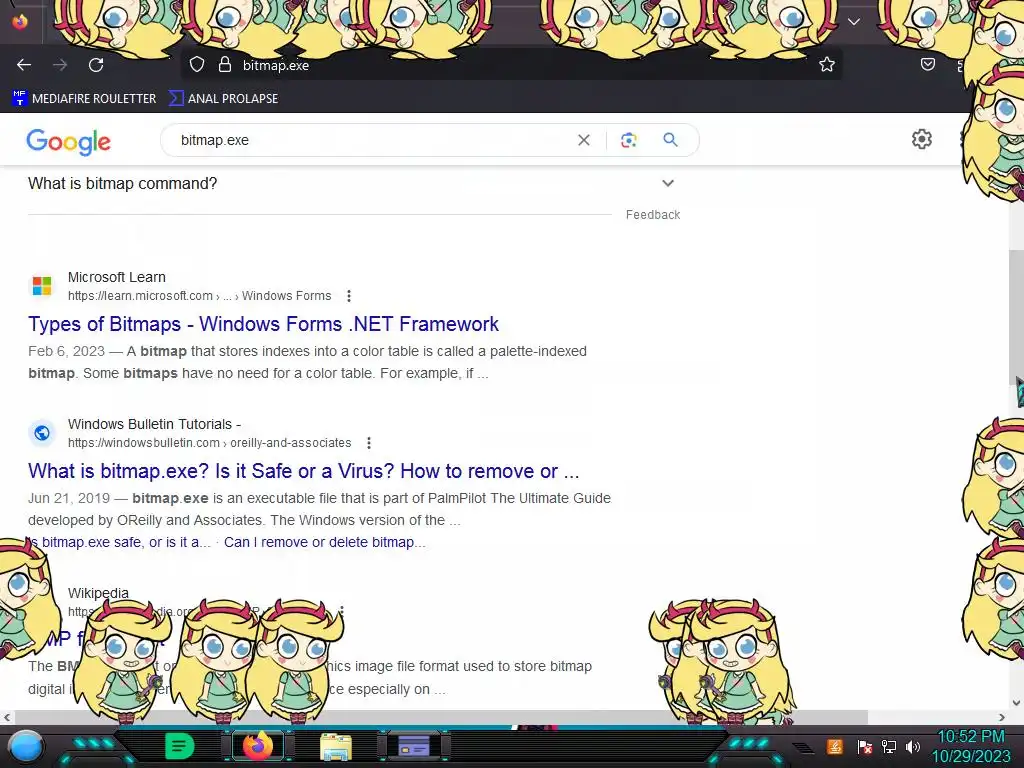Click the Windows Bulletin globe favicon

42,432
